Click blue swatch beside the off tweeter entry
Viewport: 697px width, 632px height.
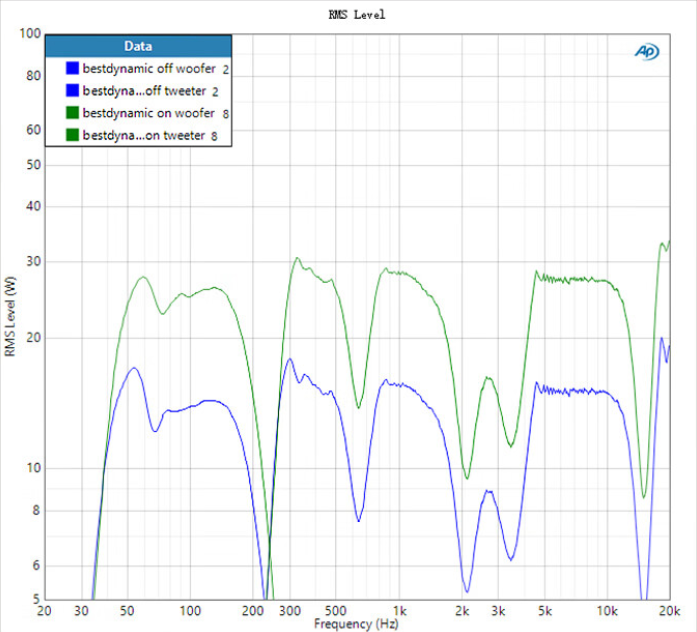72,91
